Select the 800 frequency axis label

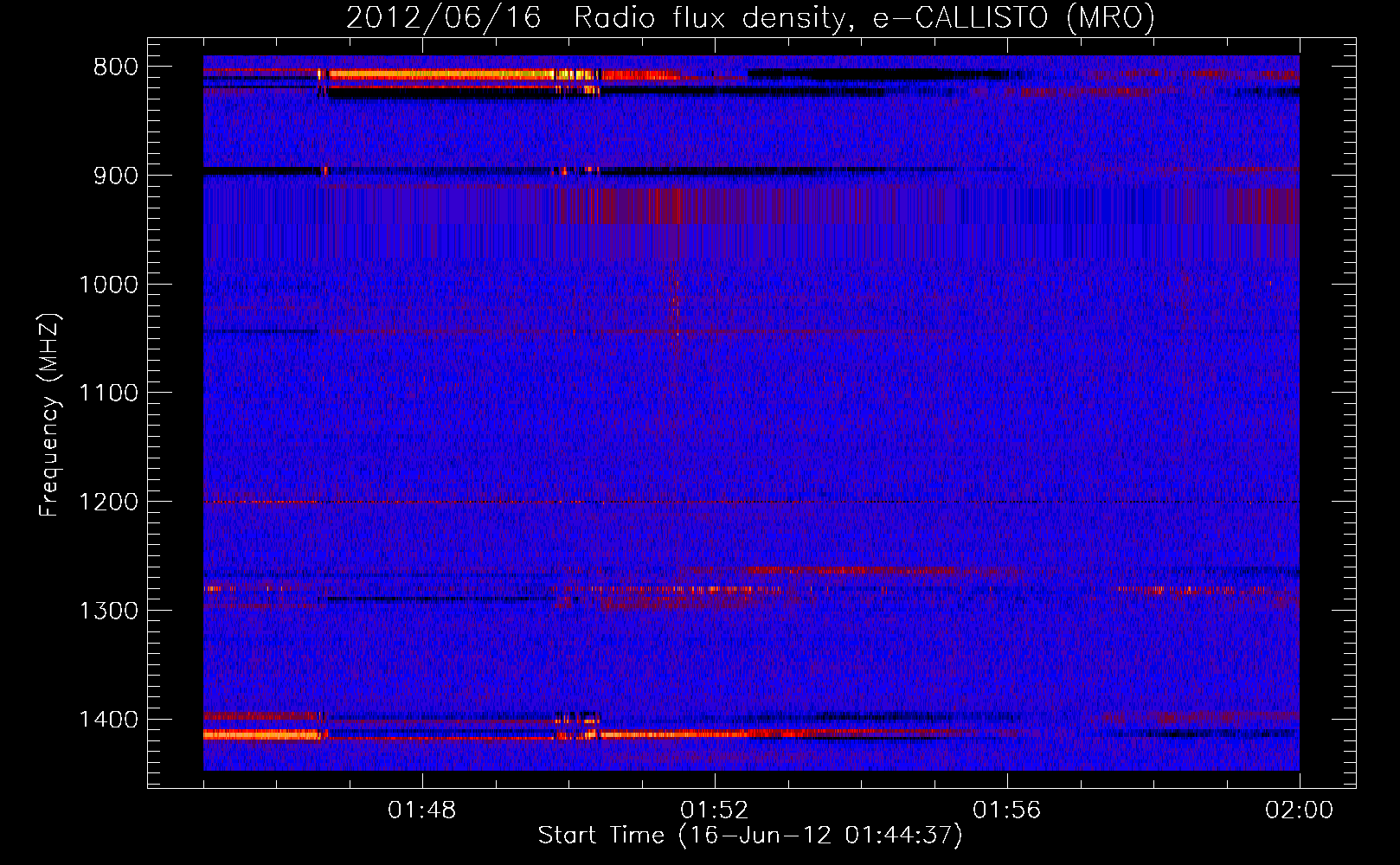[x=115, y=67]
